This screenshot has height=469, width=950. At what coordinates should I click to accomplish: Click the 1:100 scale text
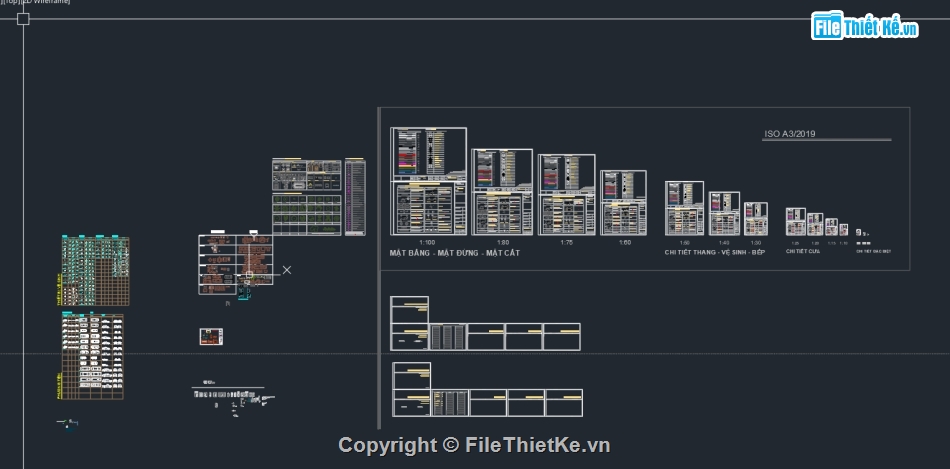(427, 242)
